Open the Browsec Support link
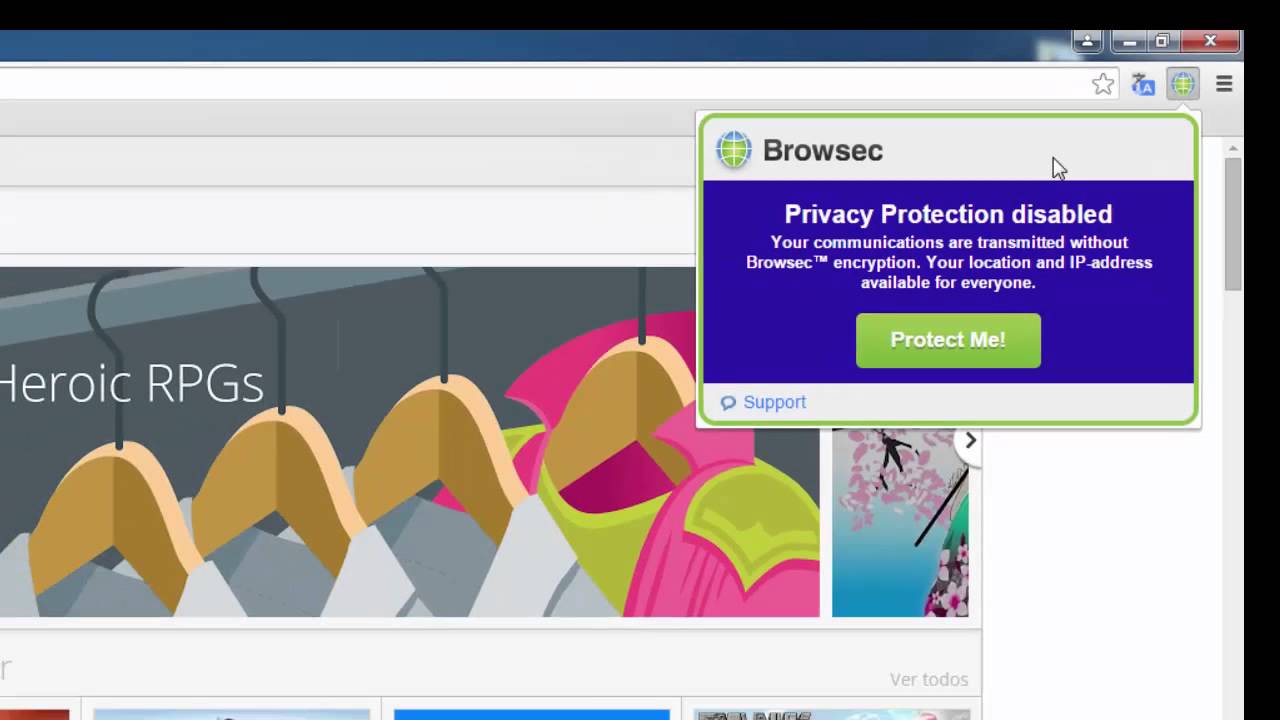The height and width of the screenshot is (720, 1280). [x=774, y=402]
